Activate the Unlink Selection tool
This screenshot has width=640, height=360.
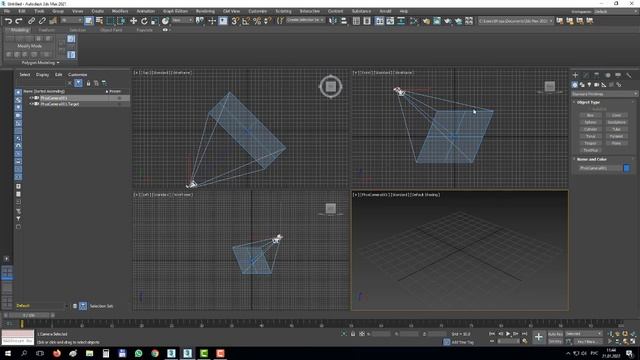[42, 21]
